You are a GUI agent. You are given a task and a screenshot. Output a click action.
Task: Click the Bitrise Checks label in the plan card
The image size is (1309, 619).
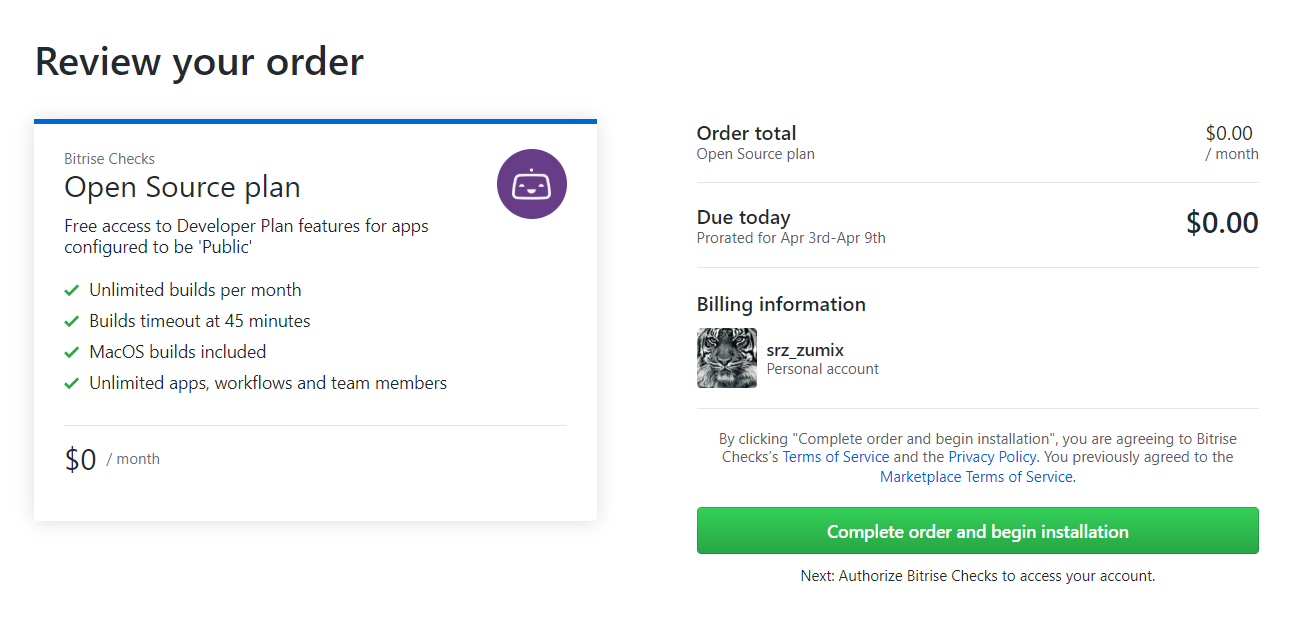[109, 159]
